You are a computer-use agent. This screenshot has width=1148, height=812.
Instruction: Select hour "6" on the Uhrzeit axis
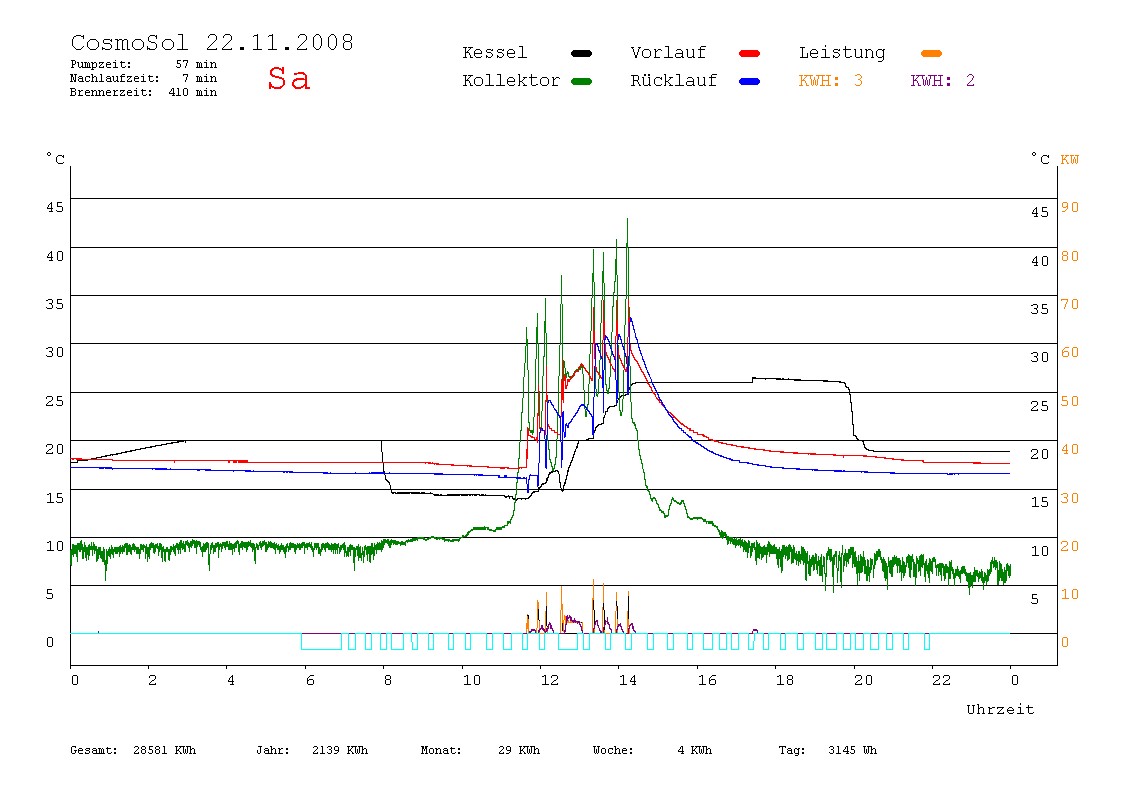point(310,680)
